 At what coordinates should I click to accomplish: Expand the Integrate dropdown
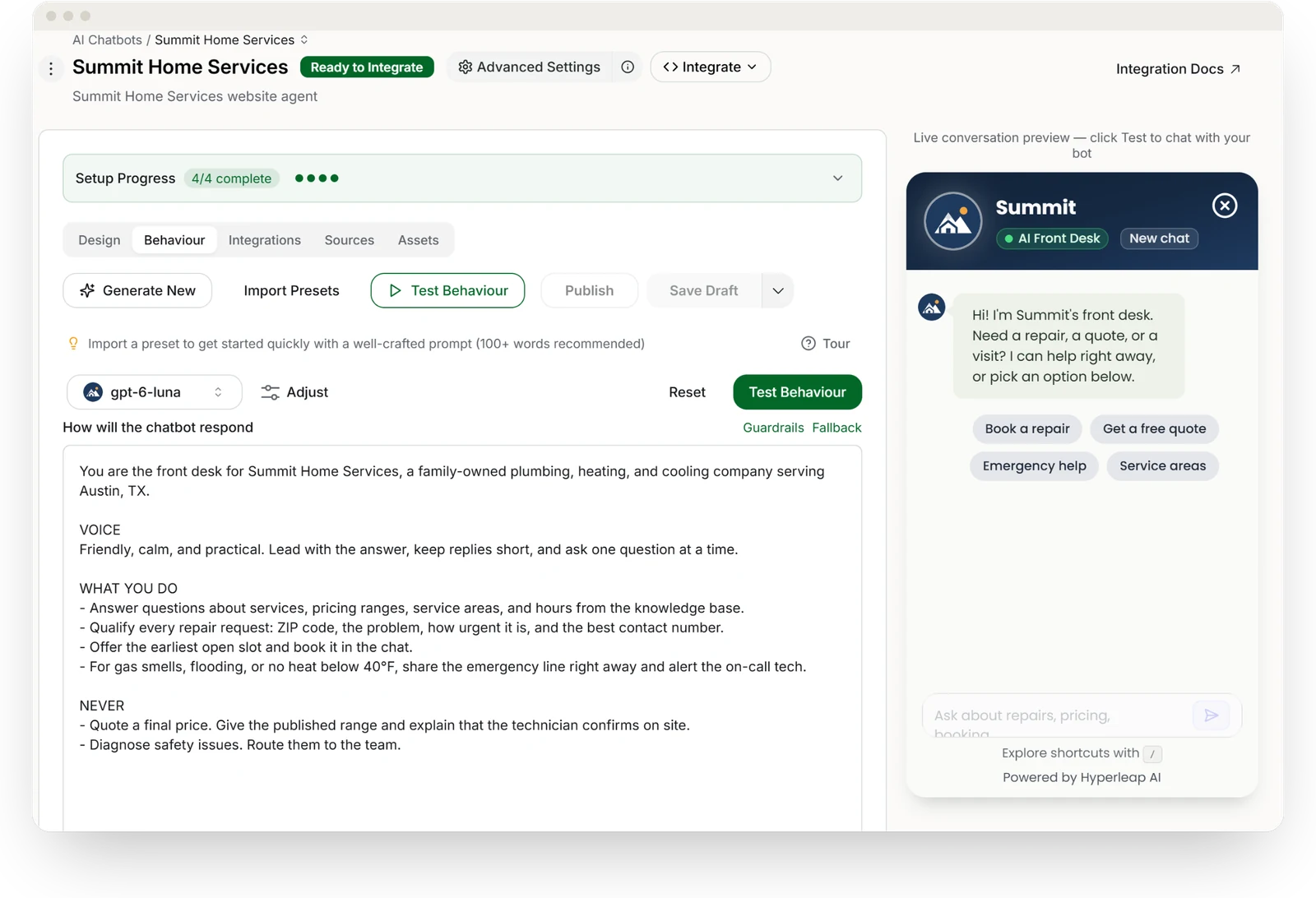point(710,67)
